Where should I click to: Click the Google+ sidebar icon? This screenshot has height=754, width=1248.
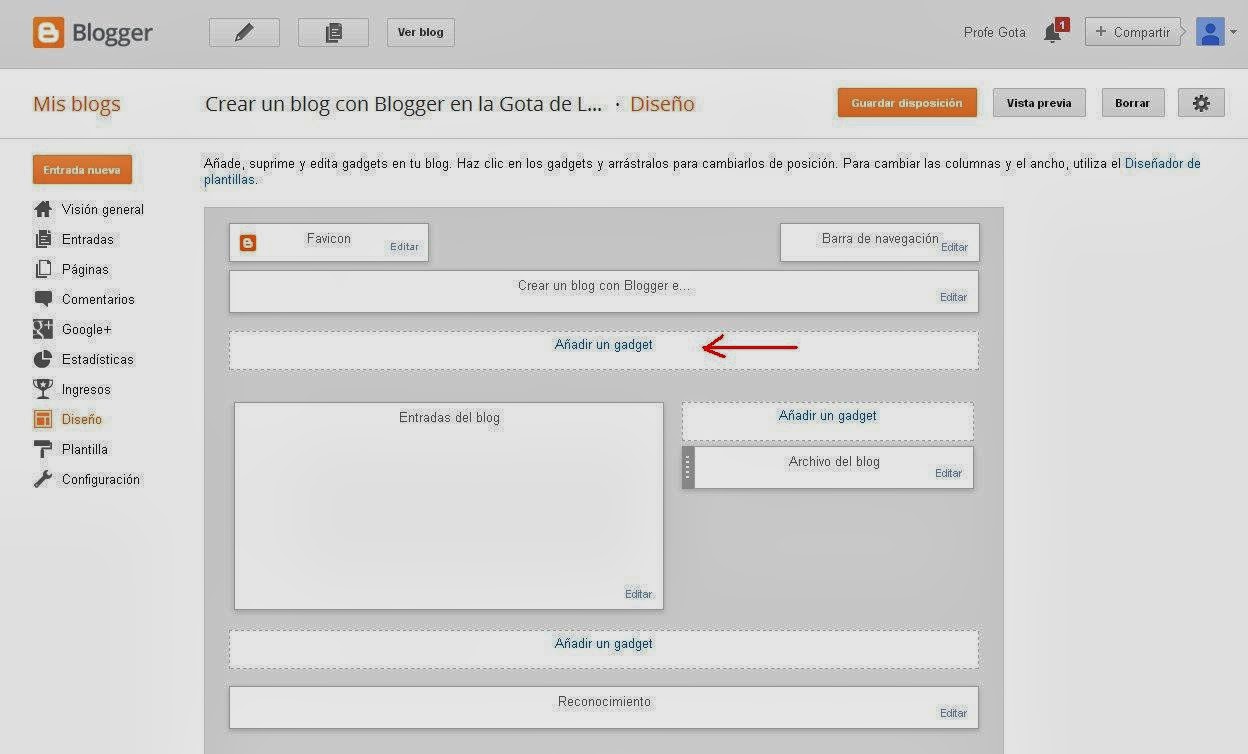click(43, 329)
